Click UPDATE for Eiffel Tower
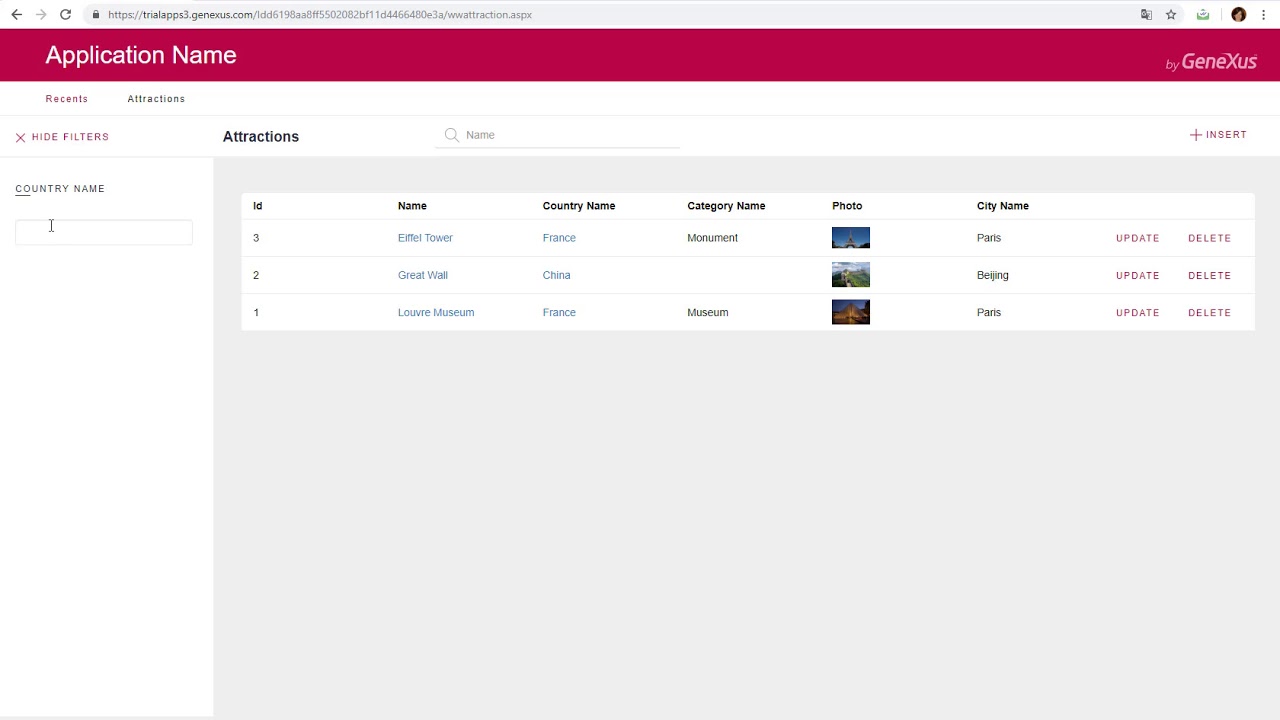1280x720 pixels. click(1138, 238)
